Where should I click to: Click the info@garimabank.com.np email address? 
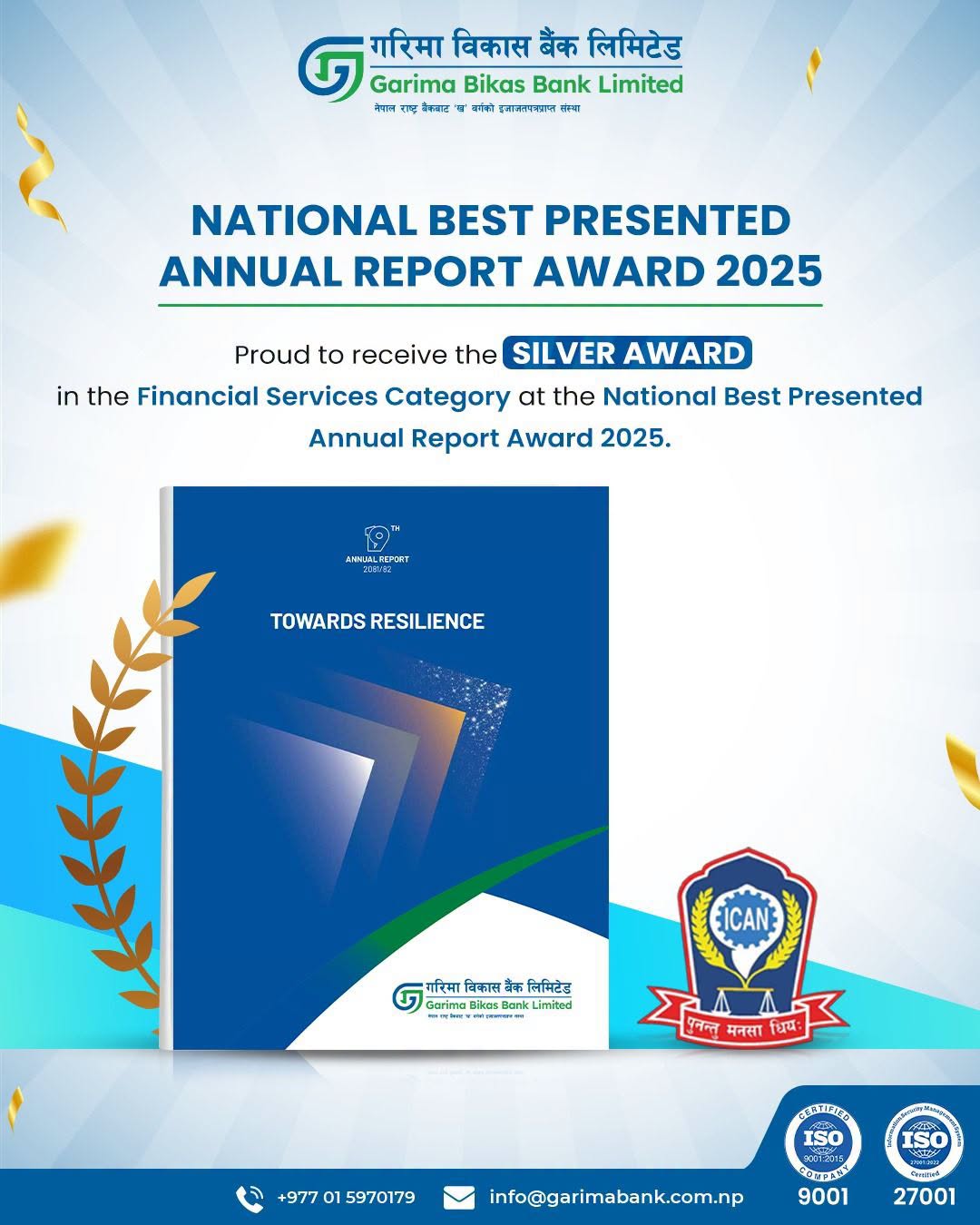pos(616,1197)
